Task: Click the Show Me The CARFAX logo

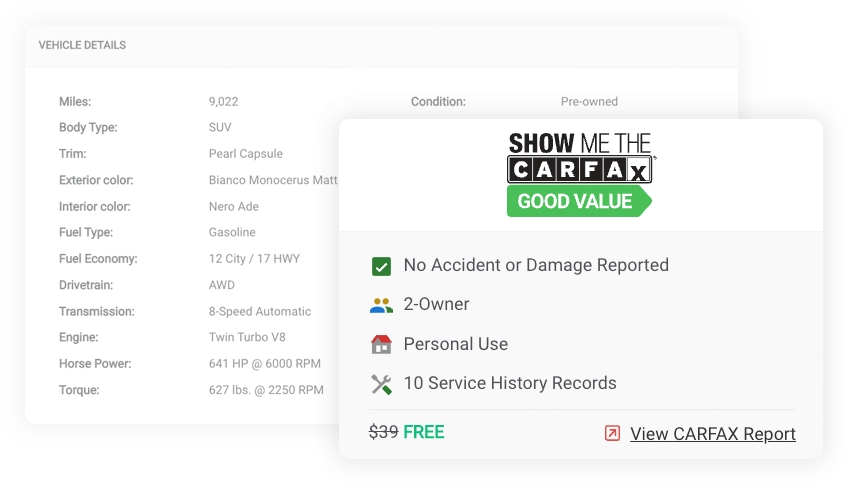Action: click(x=580, y=158)
